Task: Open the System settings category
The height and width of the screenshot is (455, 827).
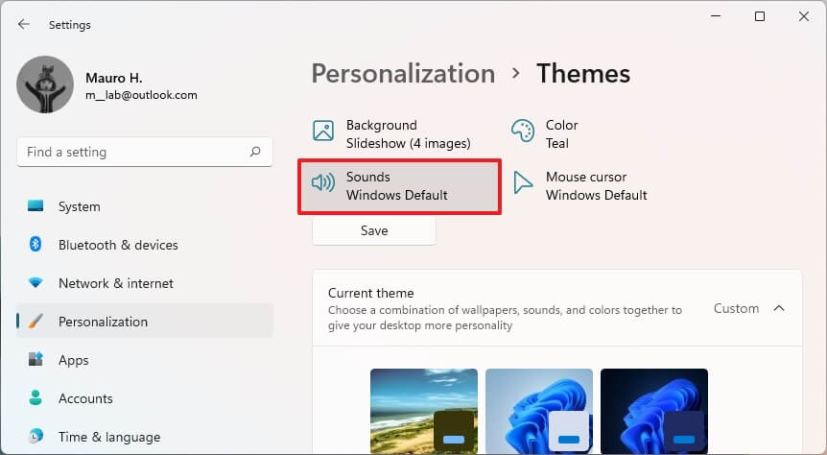Action: click(145, 206)
